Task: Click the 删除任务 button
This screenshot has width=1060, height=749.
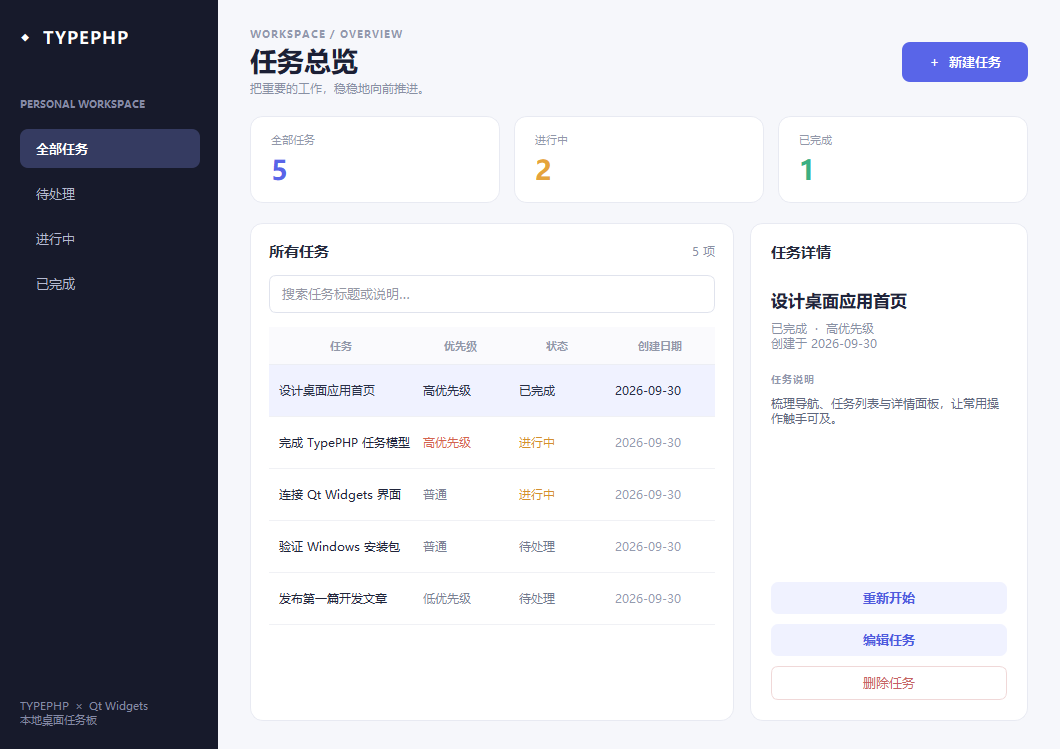Action: click(888, 683)
